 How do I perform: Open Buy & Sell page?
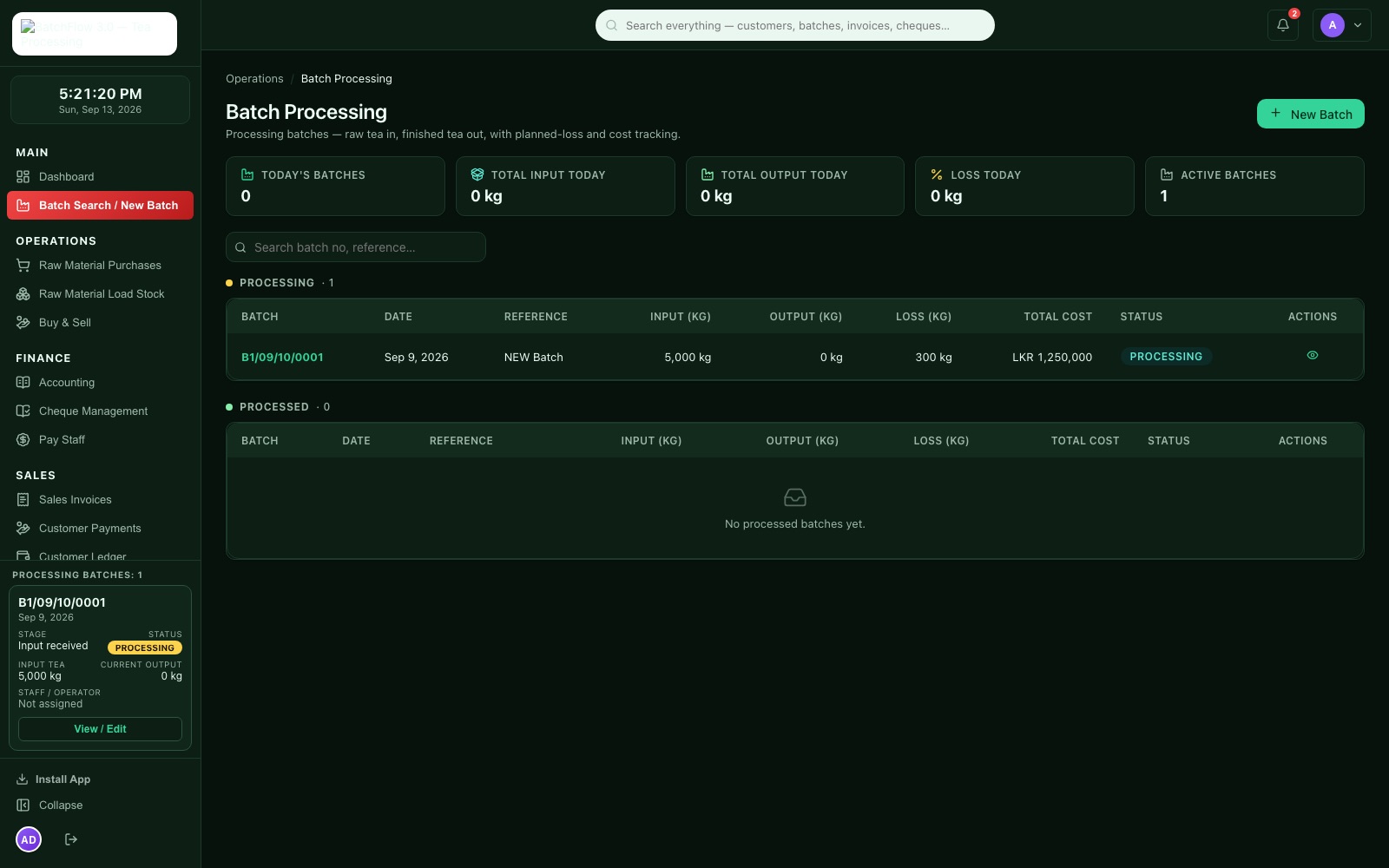(x=100, y=323)
